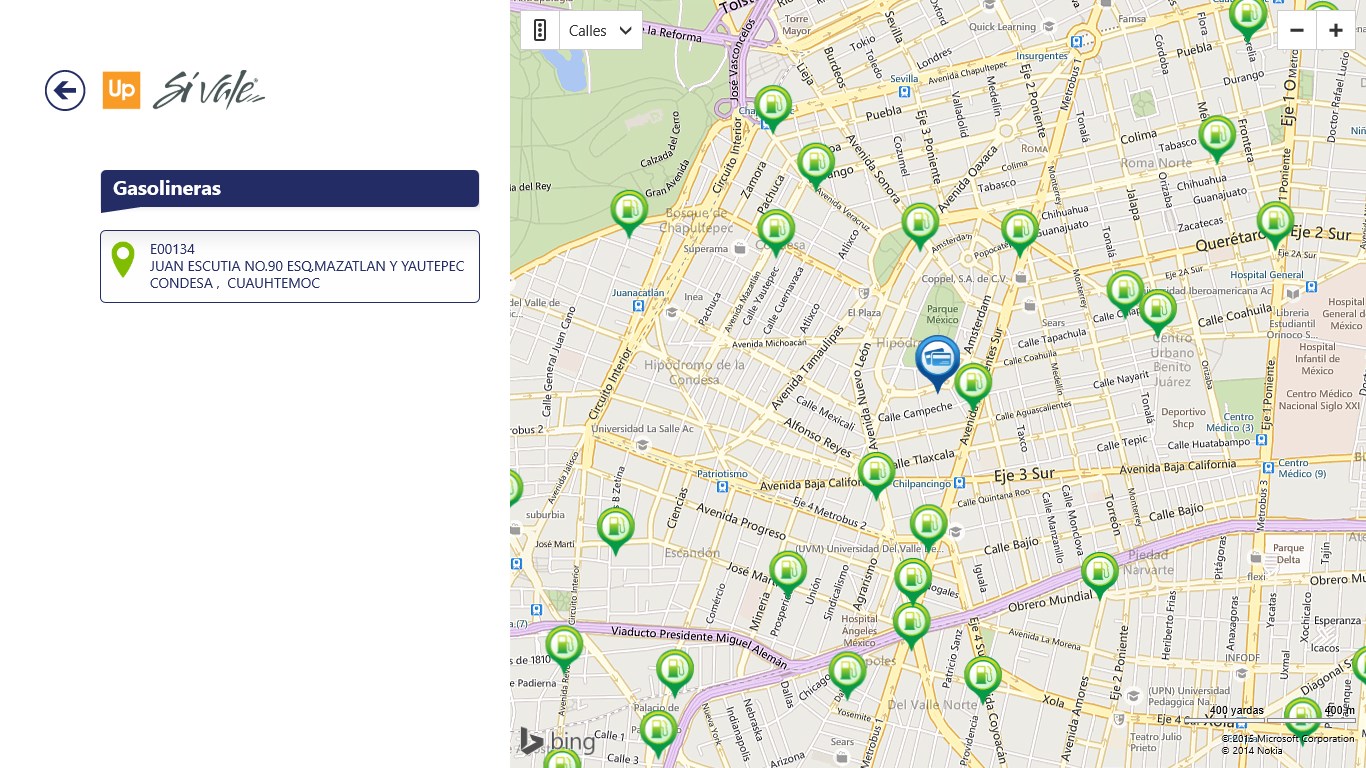1366x768 pixels.
Task: Click the traffic light icon button
Action: pyautogui.click(x=540, y=30)
